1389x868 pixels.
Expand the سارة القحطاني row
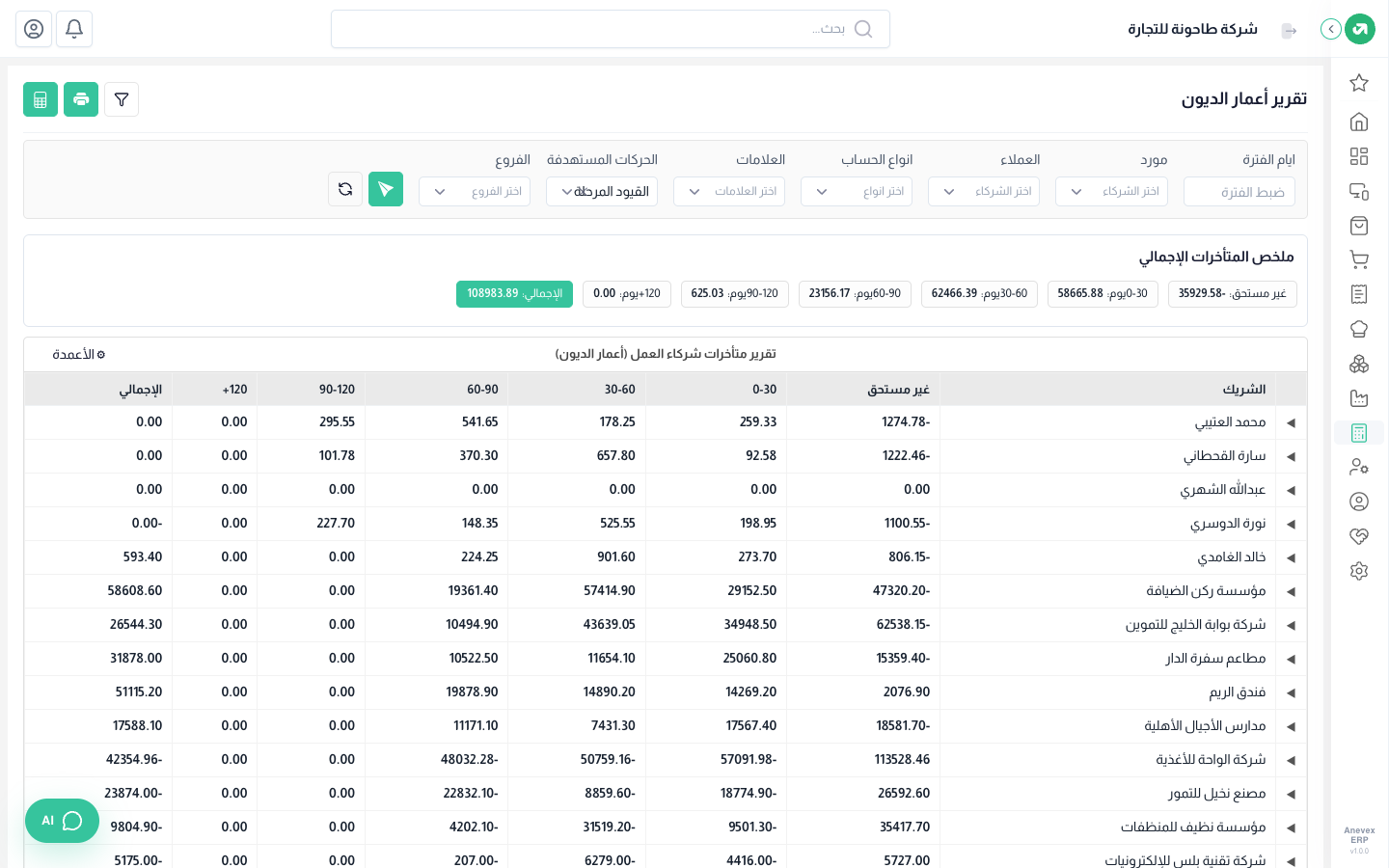(1291, 456)
